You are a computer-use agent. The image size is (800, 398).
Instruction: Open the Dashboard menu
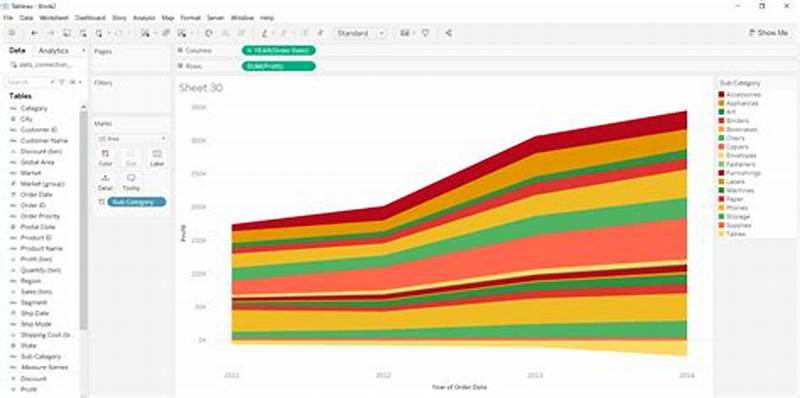click(90, 18)
